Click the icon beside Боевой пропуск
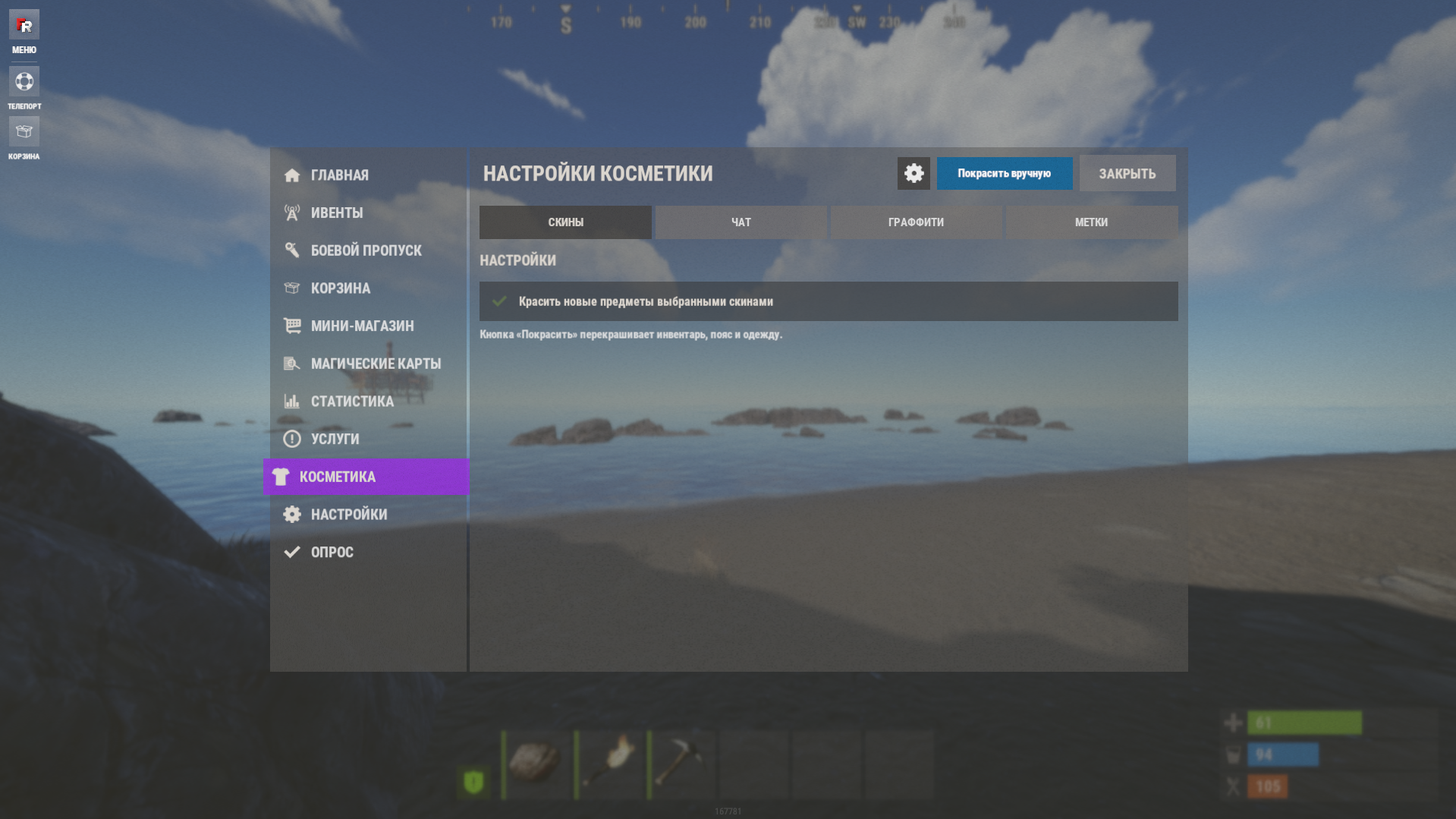The image size is (1456, 819). point(292,250)
